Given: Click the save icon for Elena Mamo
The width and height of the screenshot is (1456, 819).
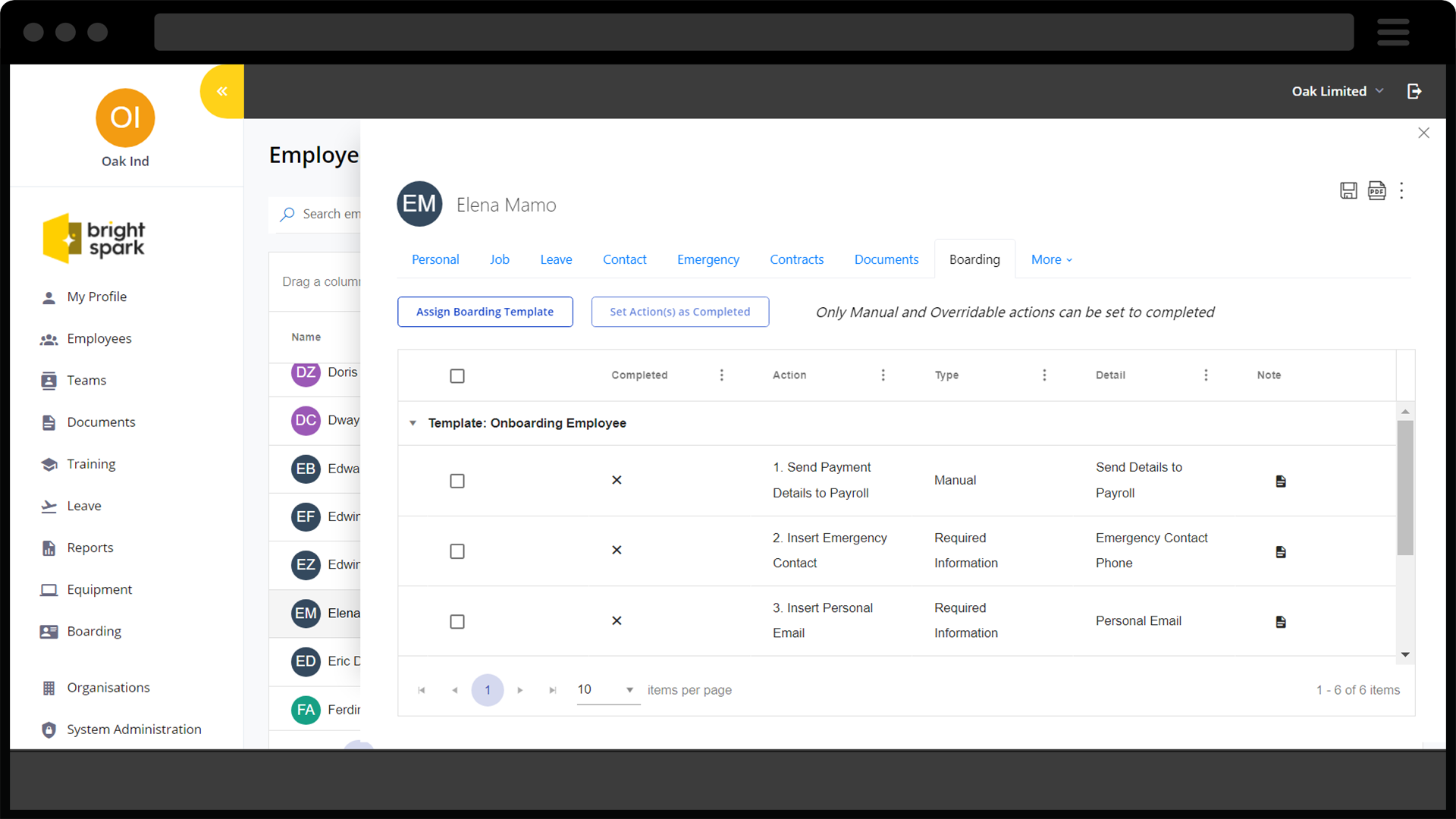Looking at the screenshot, I should click(x=1348, y=190).
